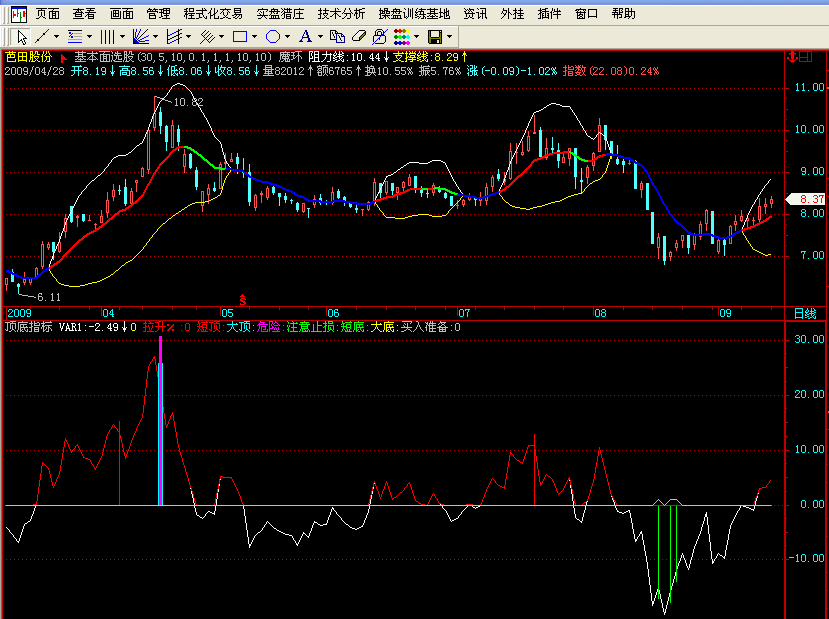Click the red arrow beside 芭田股份
This screenshot has height=619, width=829.
click(63, 58)
